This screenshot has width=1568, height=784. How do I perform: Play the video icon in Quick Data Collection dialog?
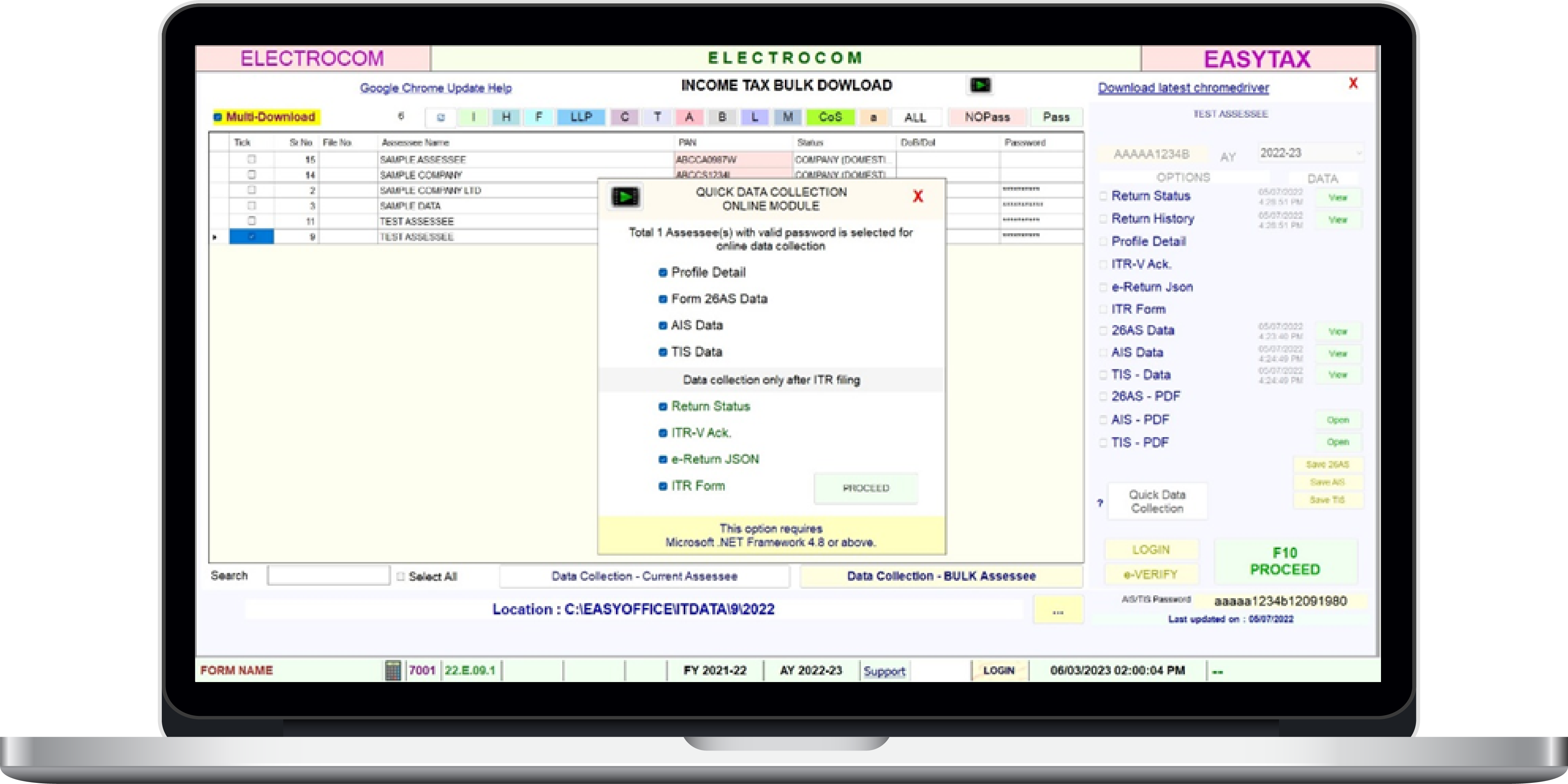click(625, 197)
